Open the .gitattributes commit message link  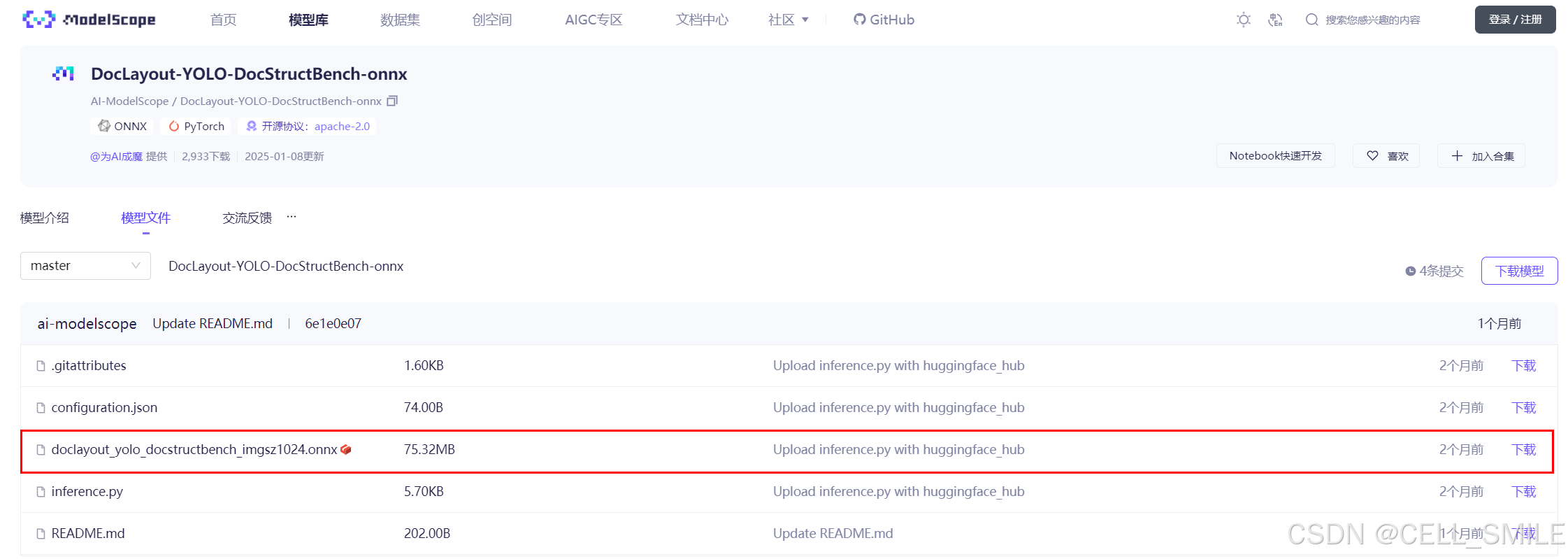tap(898, 365)
